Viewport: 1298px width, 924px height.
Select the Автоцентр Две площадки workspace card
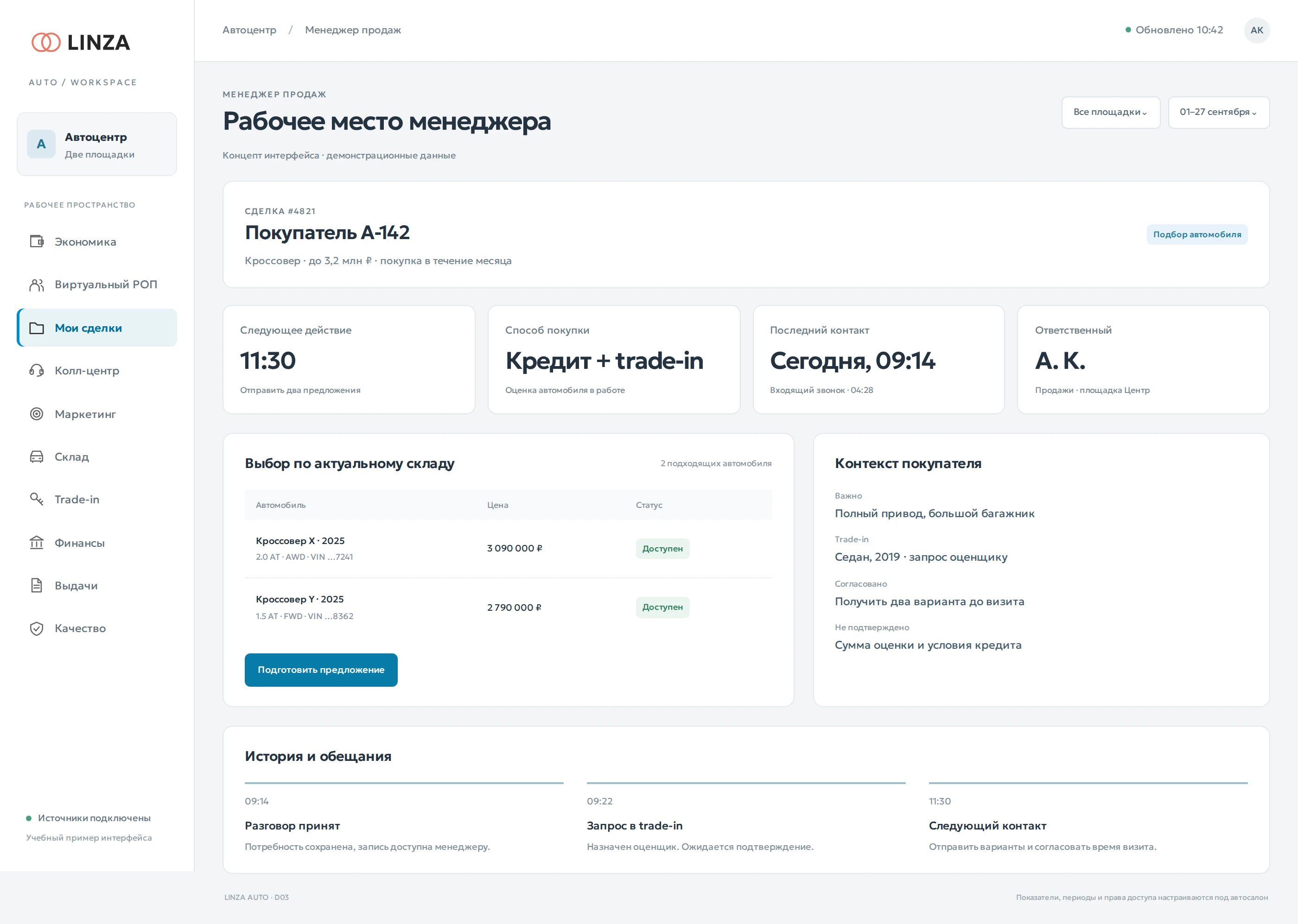point(97,144)
